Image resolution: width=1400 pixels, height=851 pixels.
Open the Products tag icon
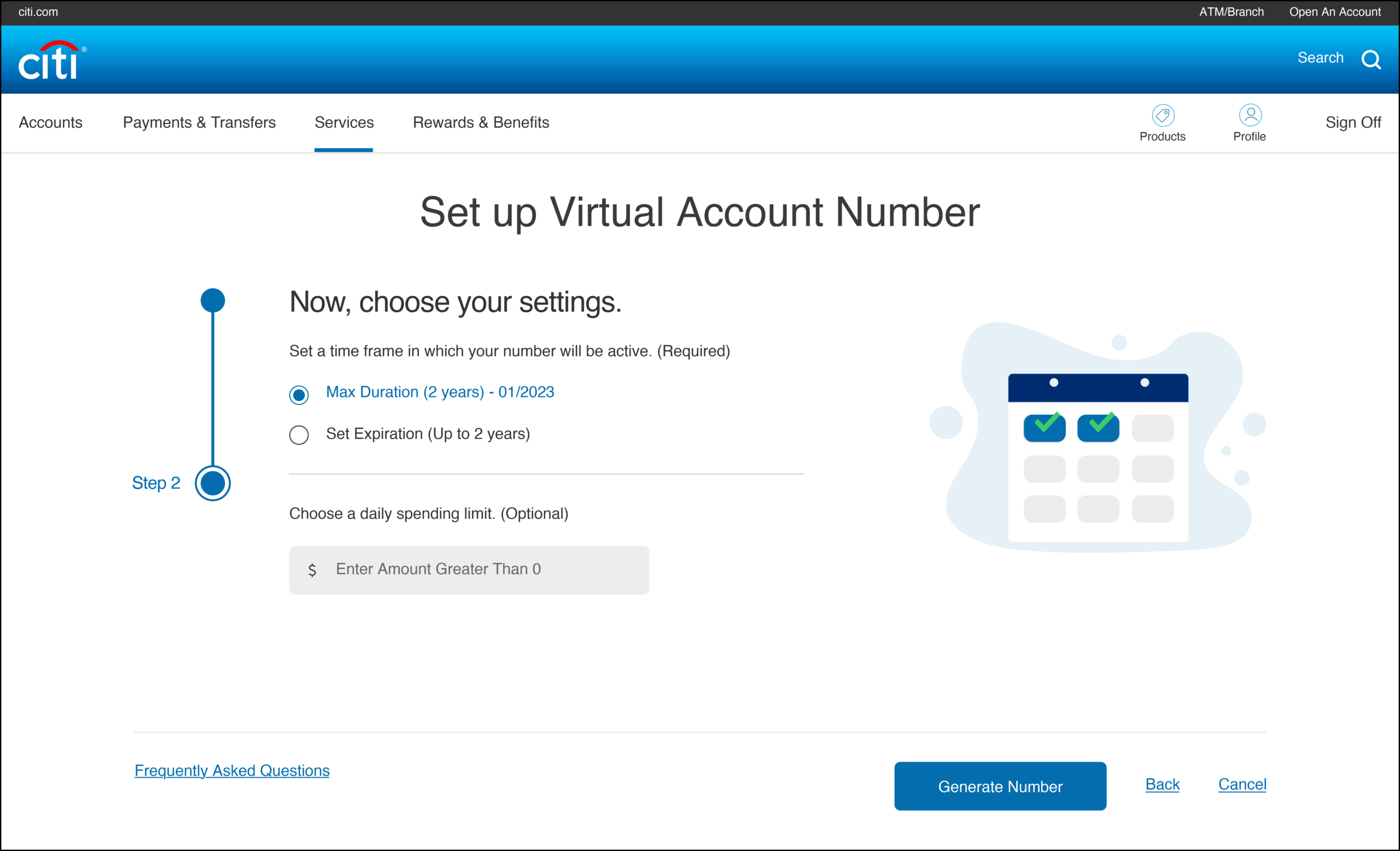(x=1163, y=115)
